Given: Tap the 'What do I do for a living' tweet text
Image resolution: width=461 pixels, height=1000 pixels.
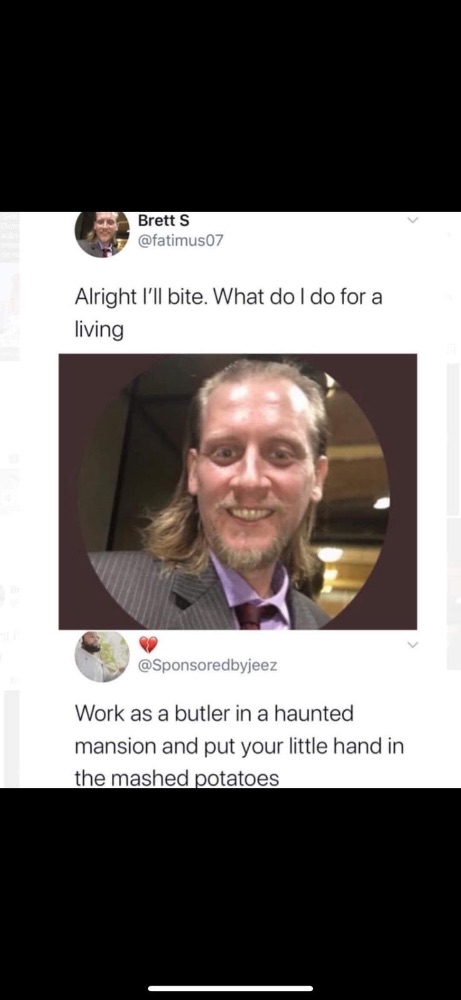Looking at the screenshot, I should pyautogui.click(x=228, y=314).
